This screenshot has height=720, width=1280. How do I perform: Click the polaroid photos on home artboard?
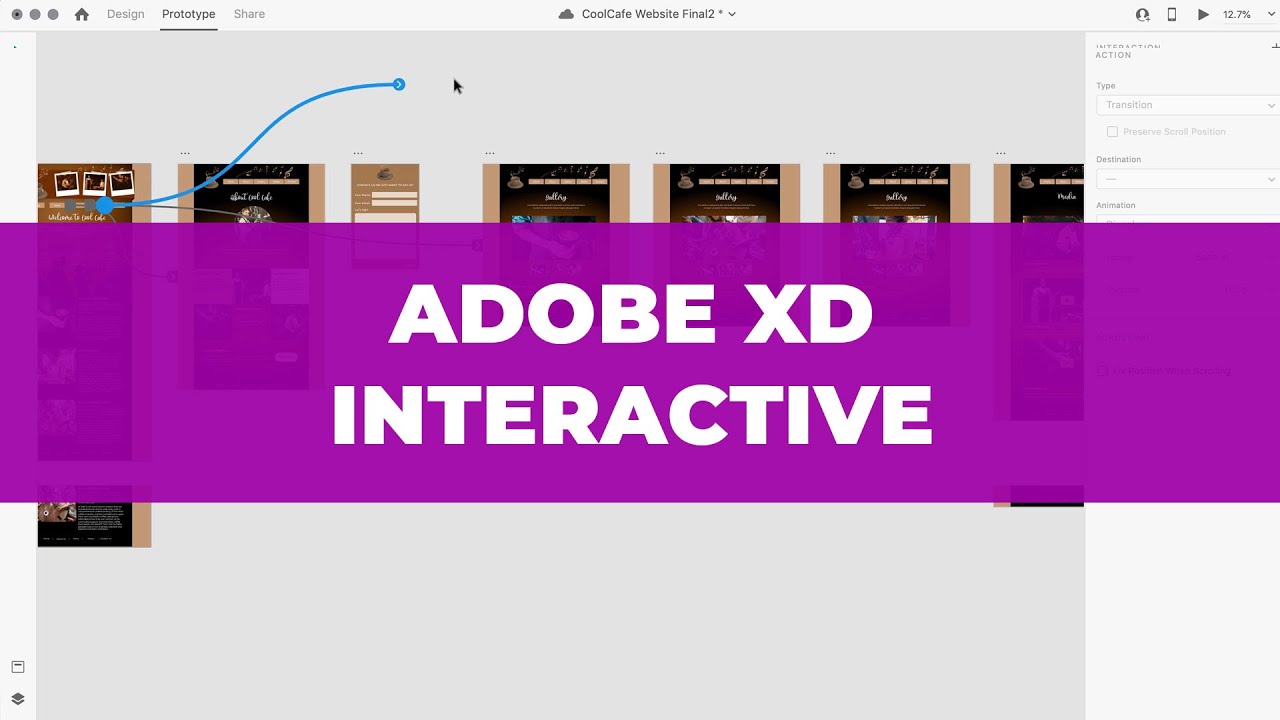94,183
